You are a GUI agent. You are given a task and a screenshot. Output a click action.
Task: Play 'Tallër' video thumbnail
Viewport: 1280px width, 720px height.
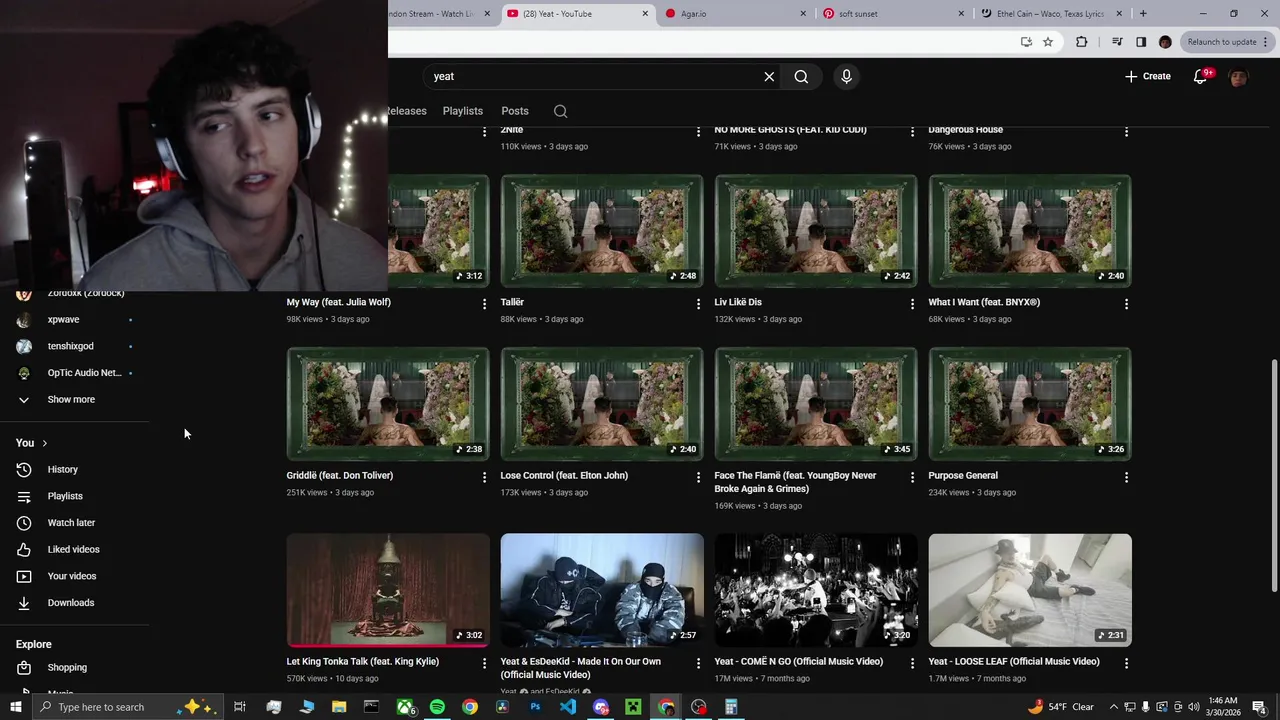(602, 231)
